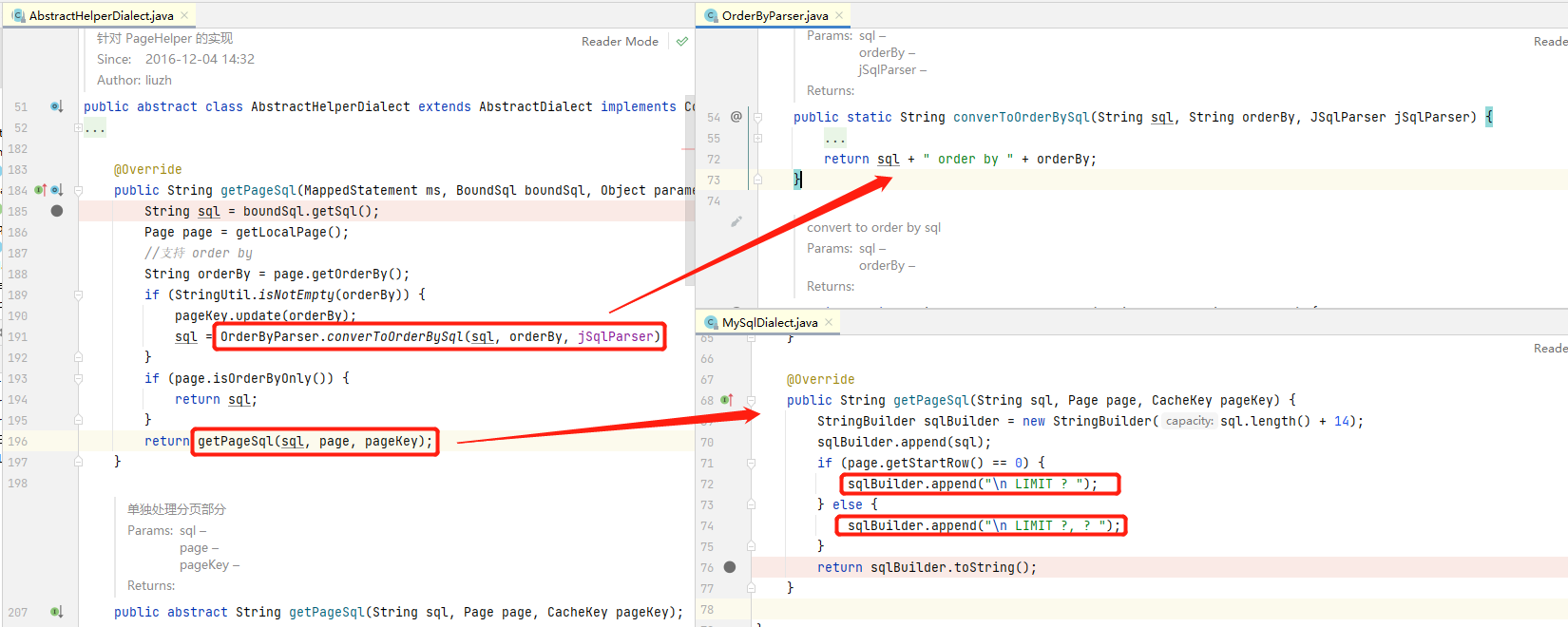This screenshot has height=627, width=1568.
Task: Switch to the OrderByParser.java tab
Action: (774, 16)
